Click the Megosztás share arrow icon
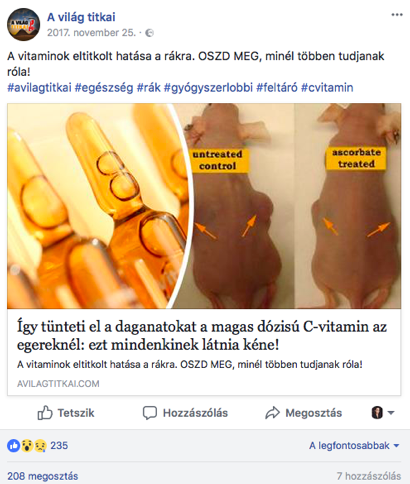 (x=272, y=413)
